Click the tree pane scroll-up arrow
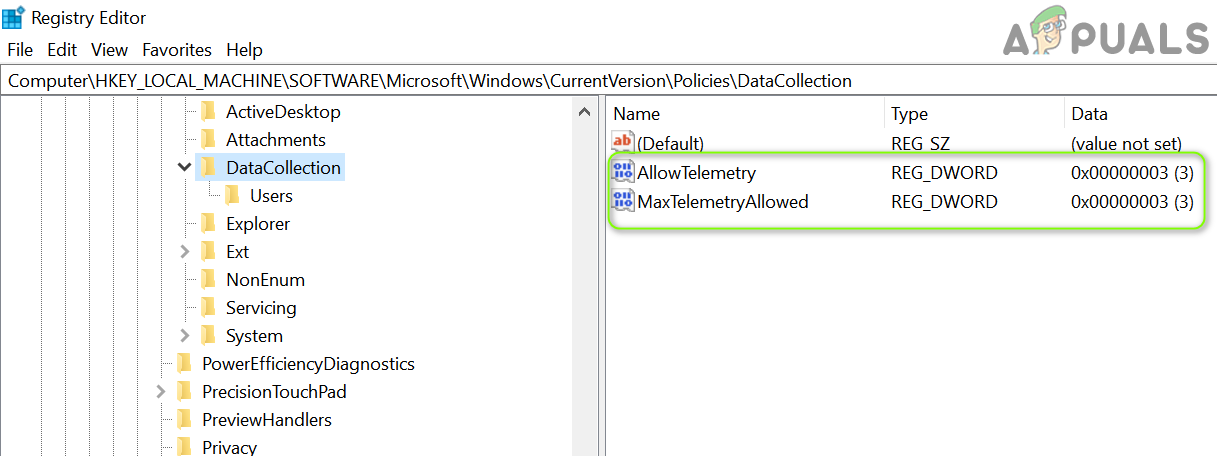1217x456 pixels. [585, 112]
